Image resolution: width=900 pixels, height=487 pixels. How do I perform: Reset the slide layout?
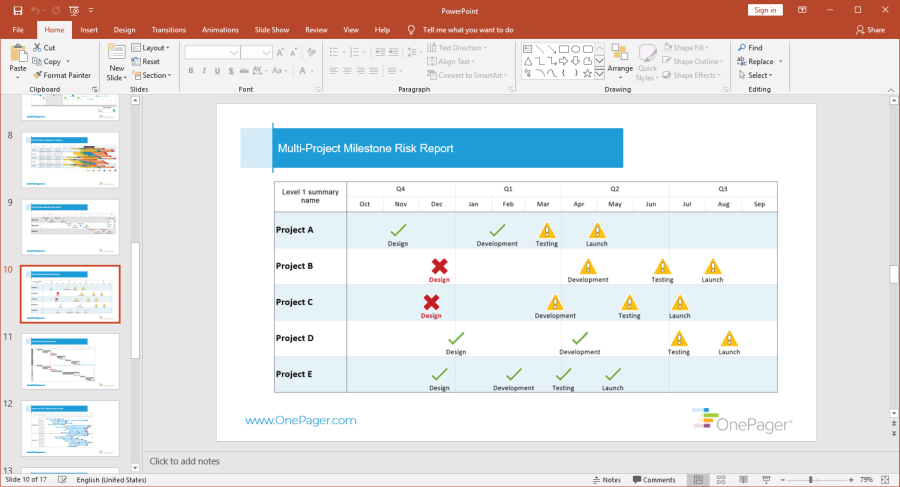click(146, 61)
